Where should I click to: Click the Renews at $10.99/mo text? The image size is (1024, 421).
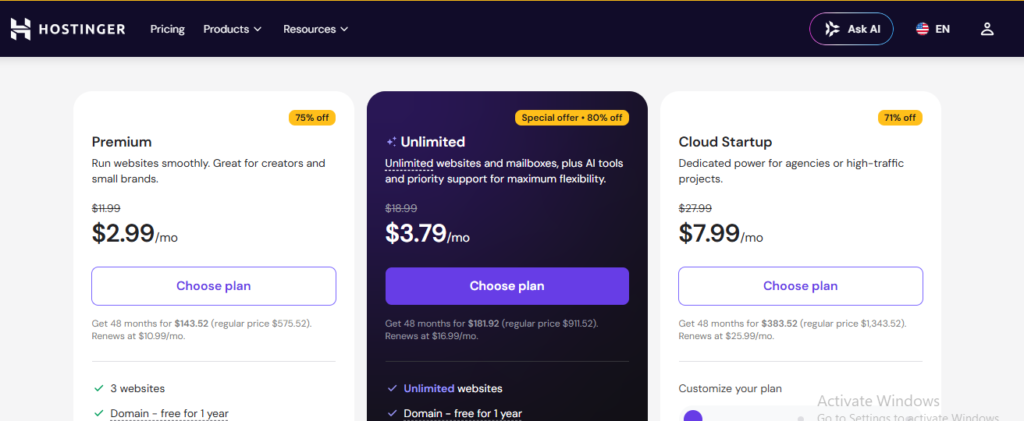[138, 335]
